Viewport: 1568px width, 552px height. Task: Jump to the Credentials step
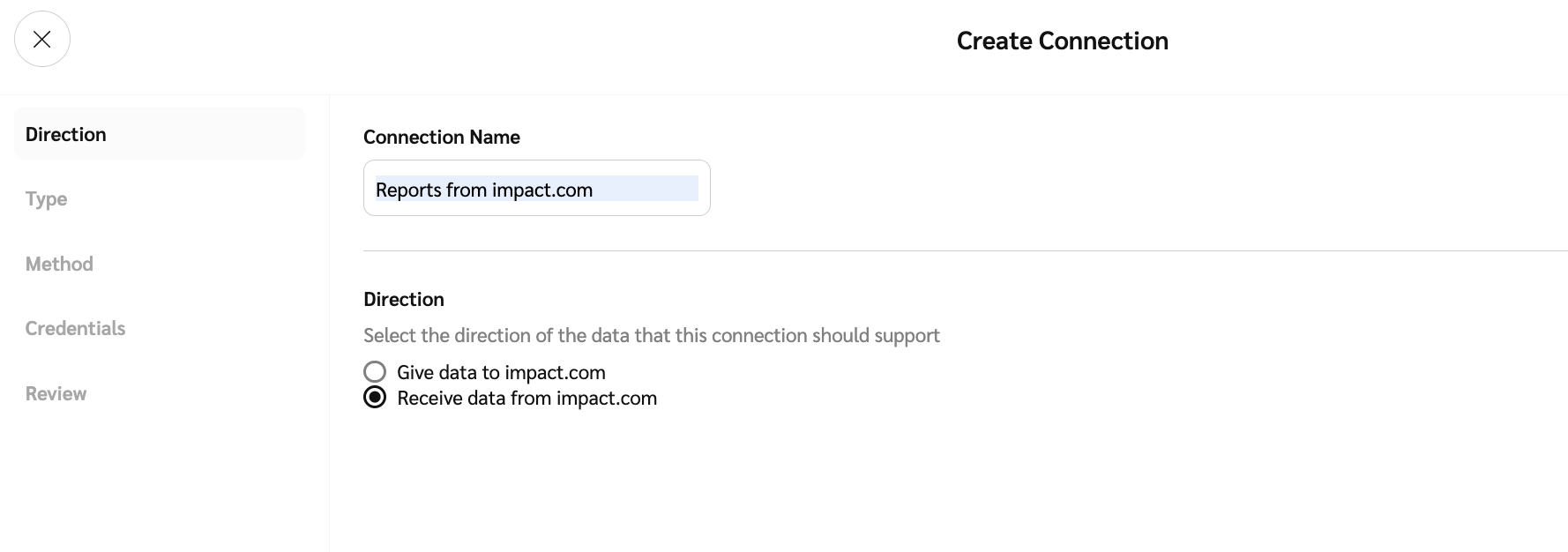click(x=75, y=329)
